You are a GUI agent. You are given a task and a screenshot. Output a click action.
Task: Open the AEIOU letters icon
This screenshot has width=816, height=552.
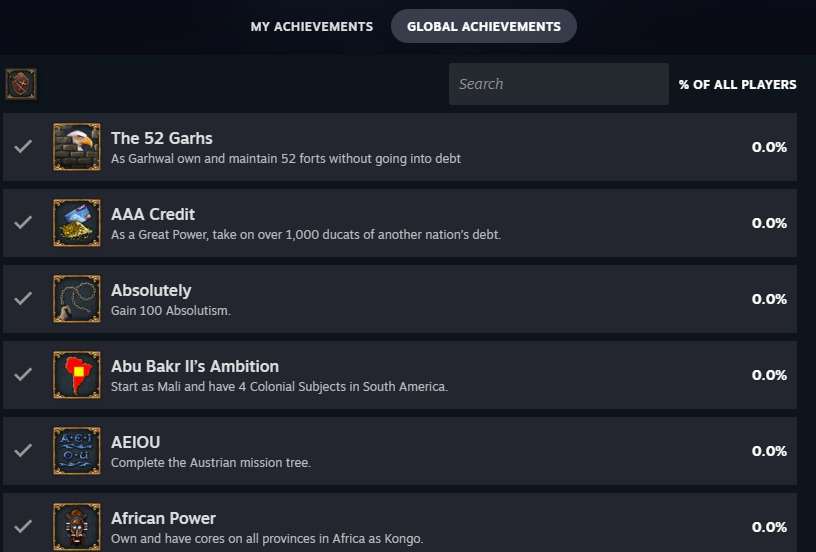pyautogui.click(x=76, y=451)
